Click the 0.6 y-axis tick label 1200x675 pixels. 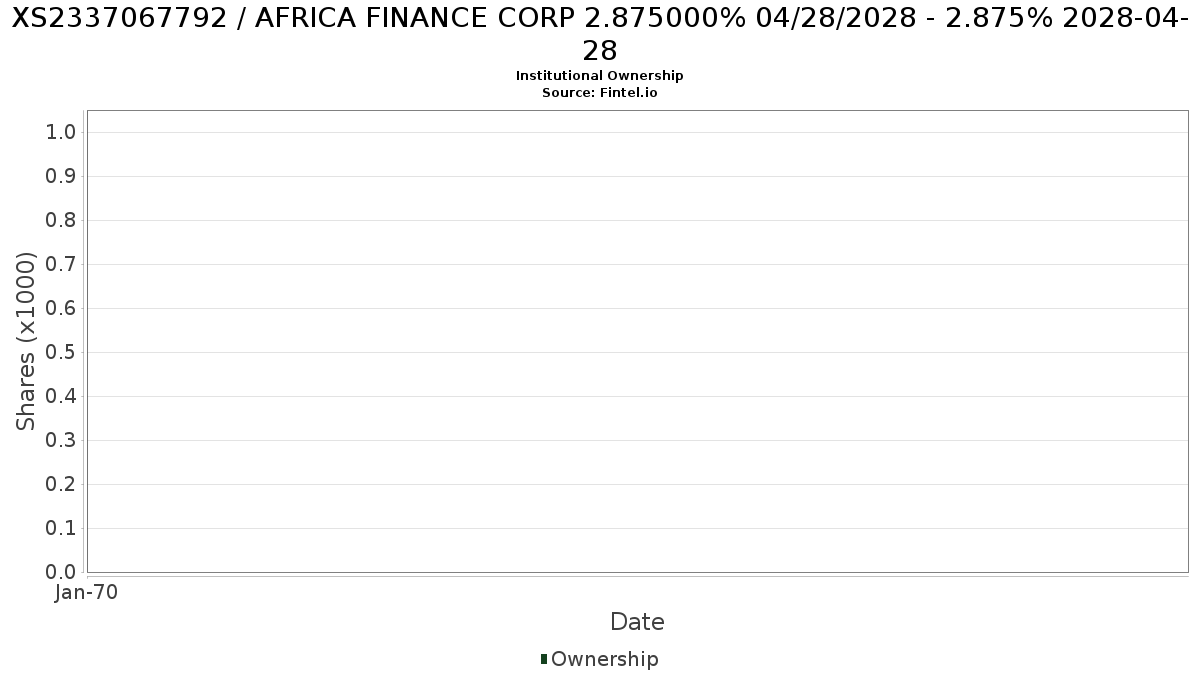61,308
